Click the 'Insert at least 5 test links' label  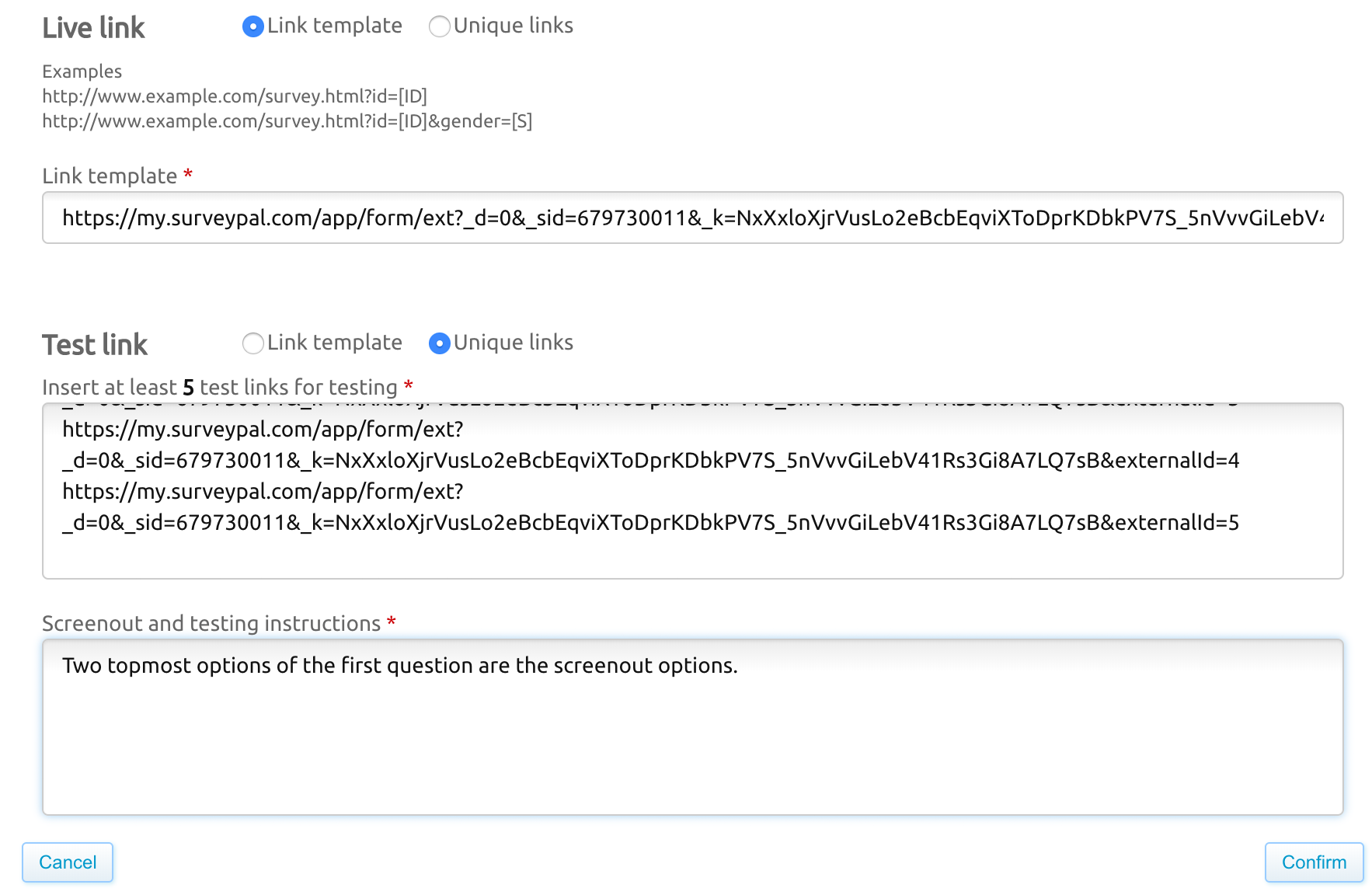(x=227, y=387)
